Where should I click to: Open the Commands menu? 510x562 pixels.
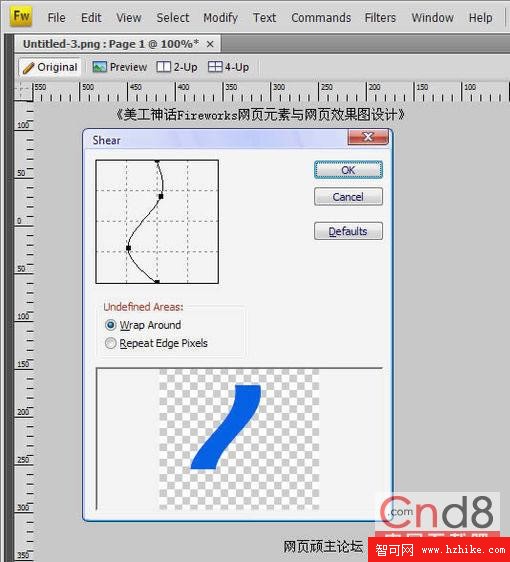coord(321,18)
